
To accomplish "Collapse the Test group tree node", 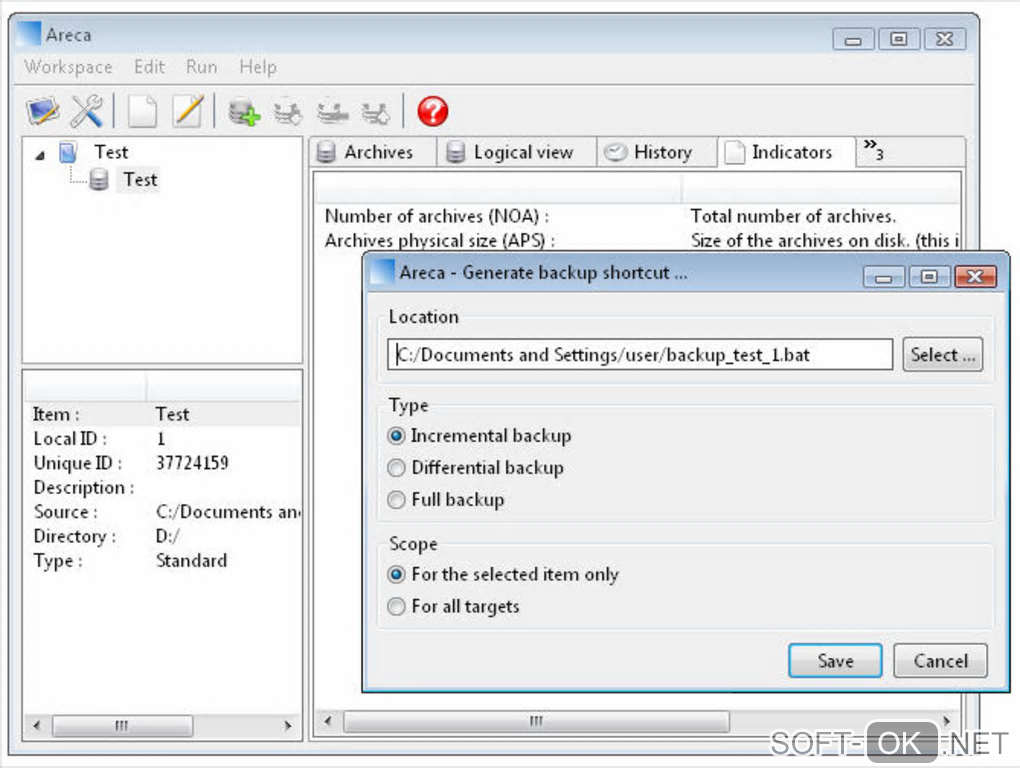I will click(x=40, y=155).
